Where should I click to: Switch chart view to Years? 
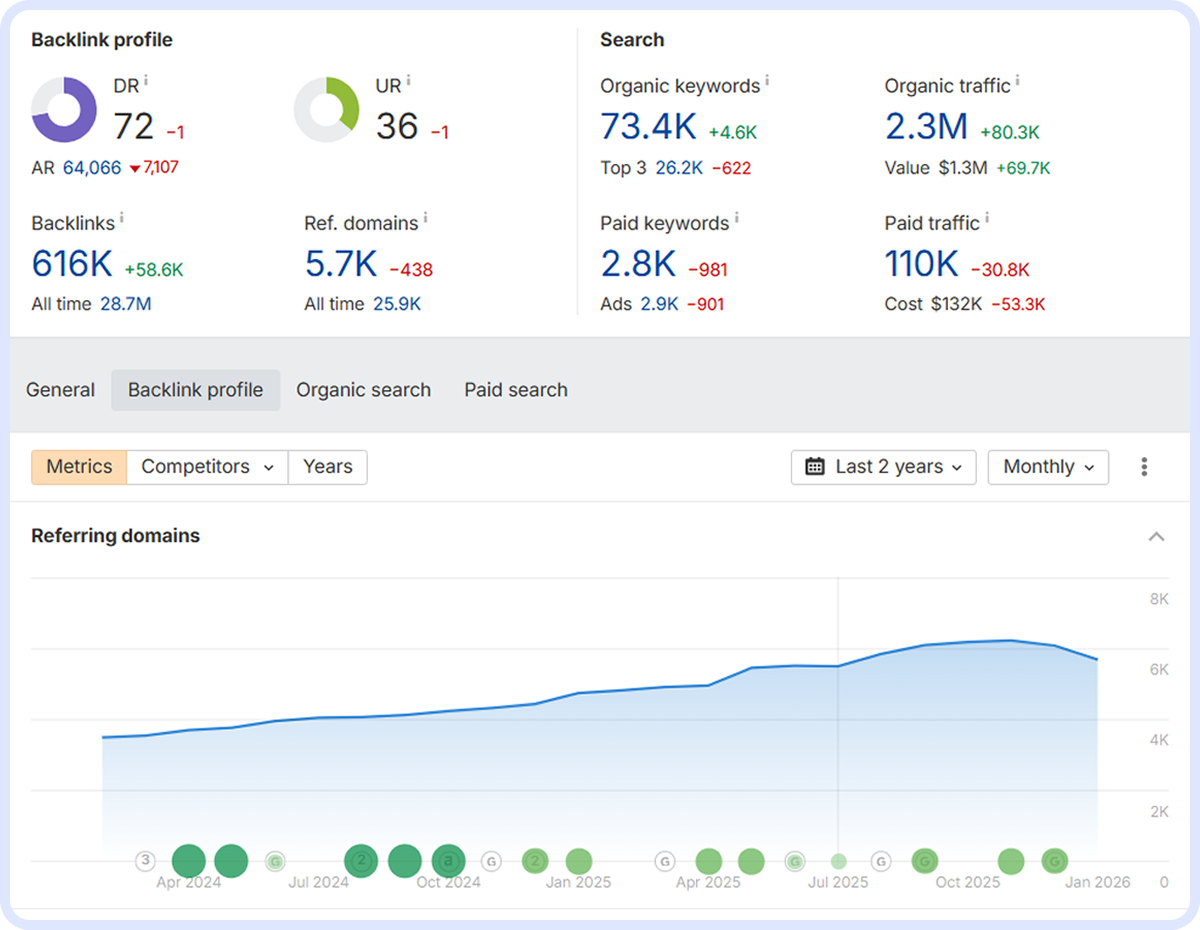point(327,467)
